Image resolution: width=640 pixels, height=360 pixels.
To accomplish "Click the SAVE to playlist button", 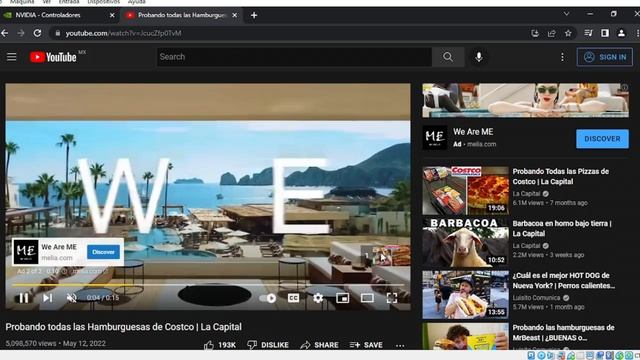I will tap(366, 345).
